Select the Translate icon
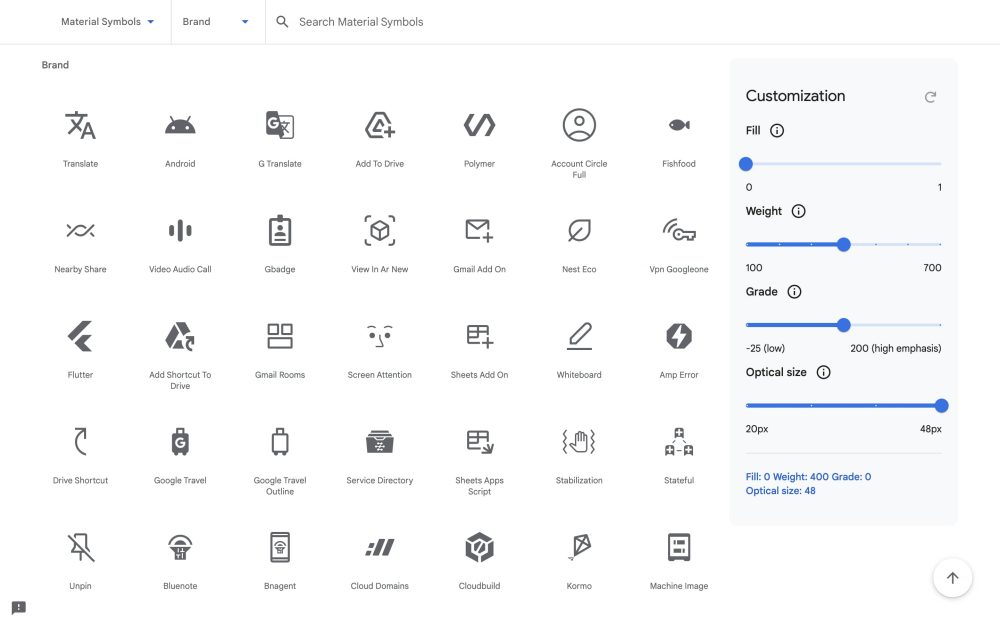1000x625 pixels. tap(80, 126)
